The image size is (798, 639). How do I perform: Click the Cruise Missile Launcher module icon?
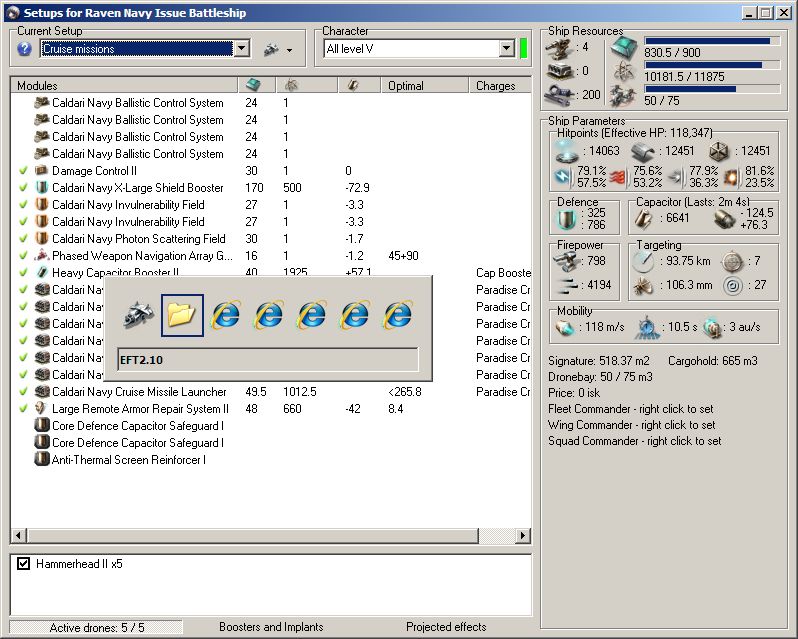(x=41, y=391)
